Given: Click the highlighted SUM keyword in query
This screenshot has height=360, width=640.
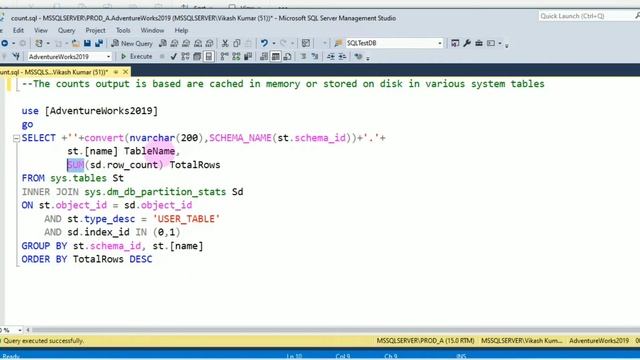Looking at the screenshot, I should coord(76,165).
